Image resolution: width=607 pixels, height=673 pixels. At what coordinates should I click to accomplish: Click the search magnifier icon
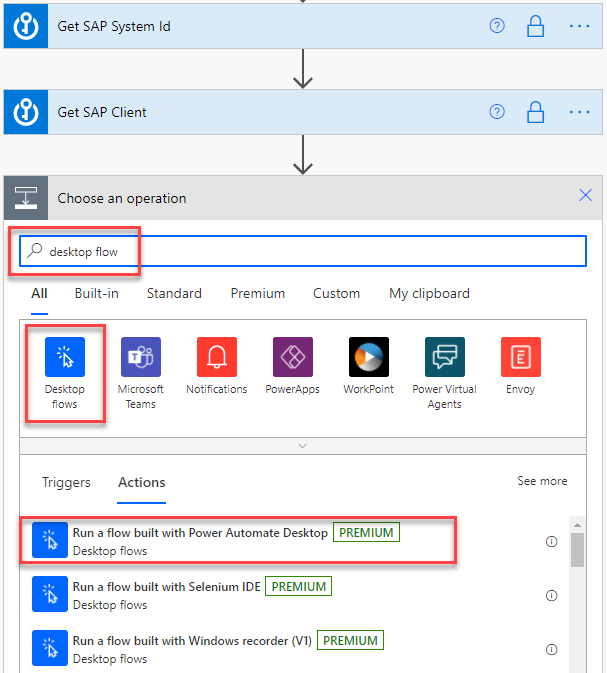click(35, 250)
